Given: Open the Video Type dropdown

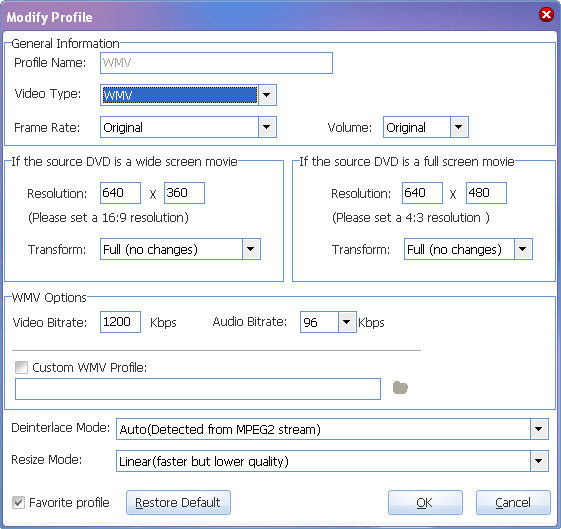Looking at the screenshot, I should tap(267, 95).
